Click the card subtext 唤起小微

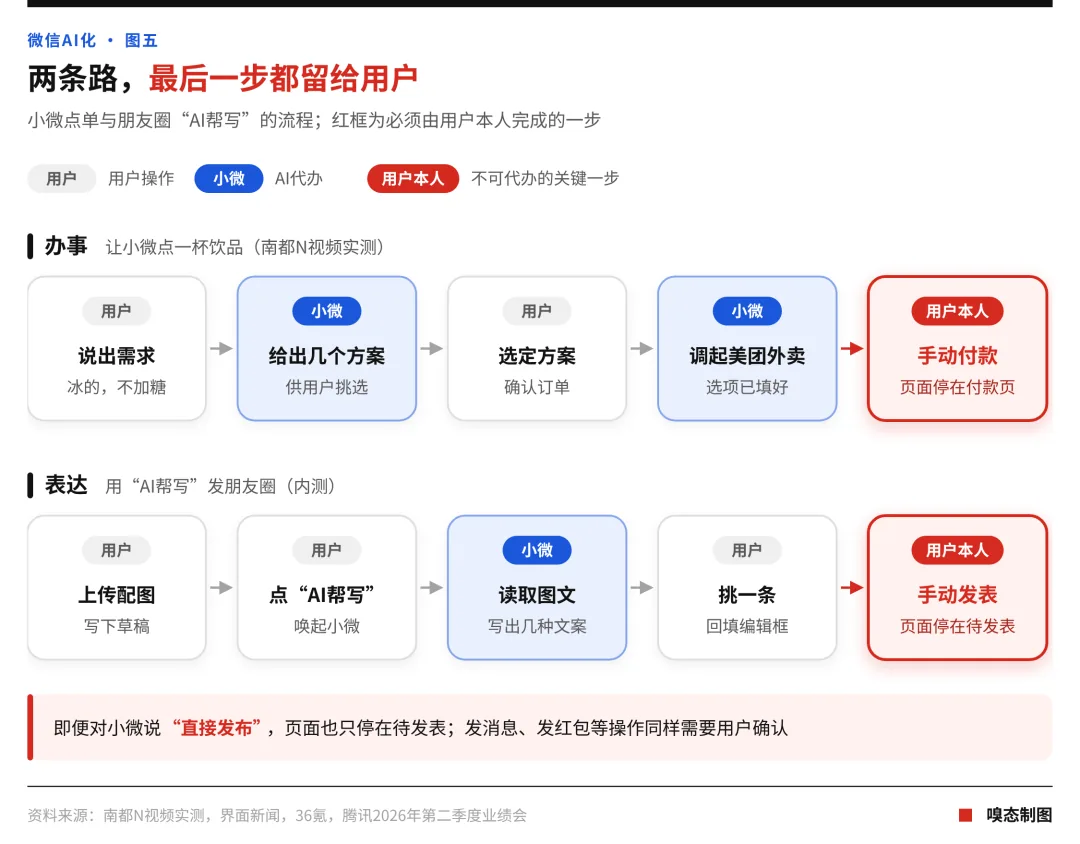pos(326,626)
